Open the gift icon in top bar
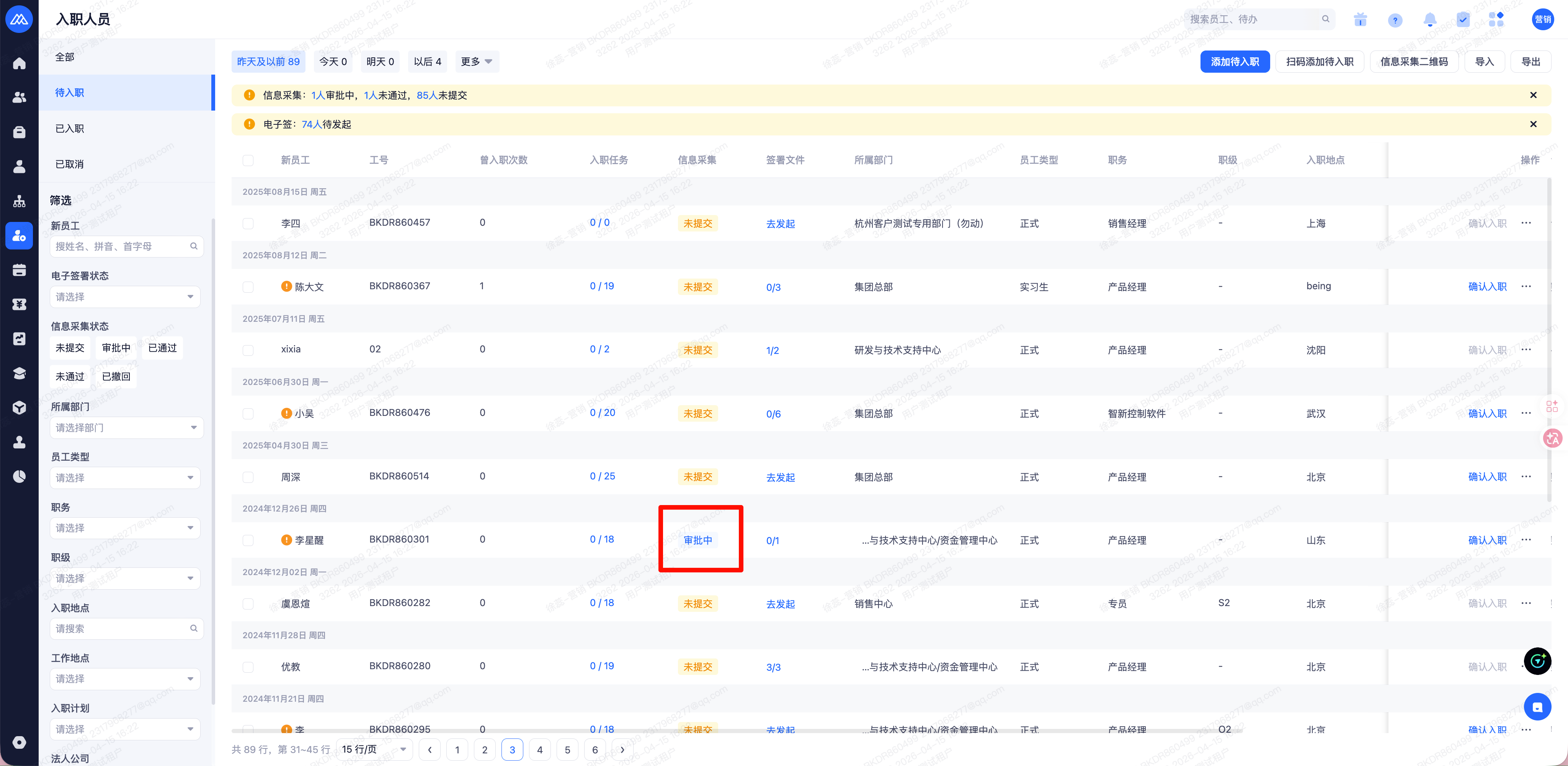1568x766 pixels. click(1360, 20)
